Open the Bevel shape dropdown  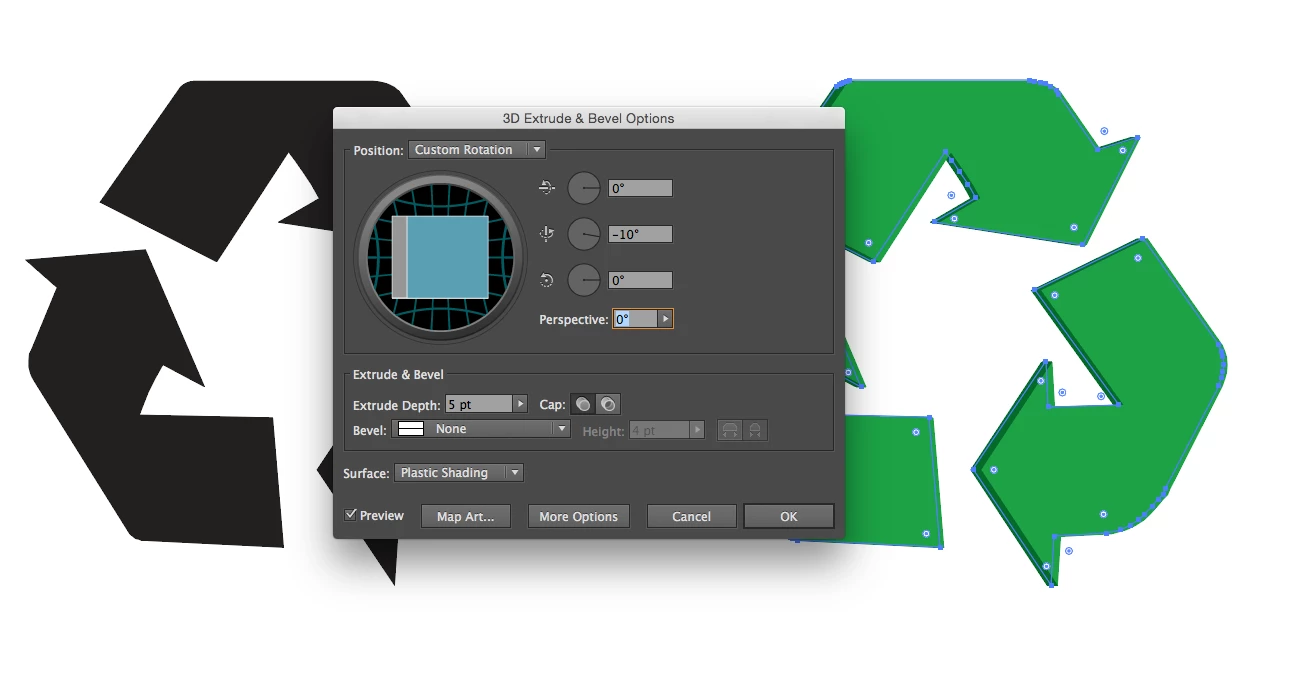[x=481, y=429]
